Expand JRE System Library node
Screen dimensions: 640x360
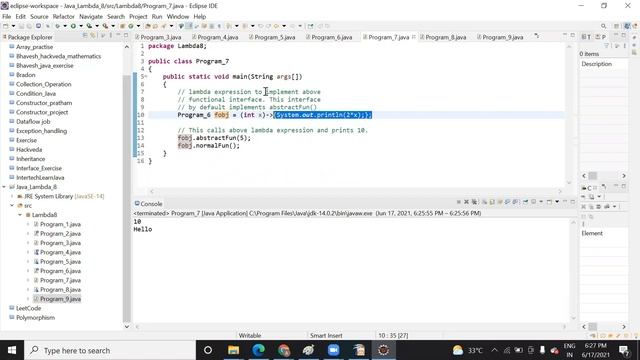click(x=12, y=196)
